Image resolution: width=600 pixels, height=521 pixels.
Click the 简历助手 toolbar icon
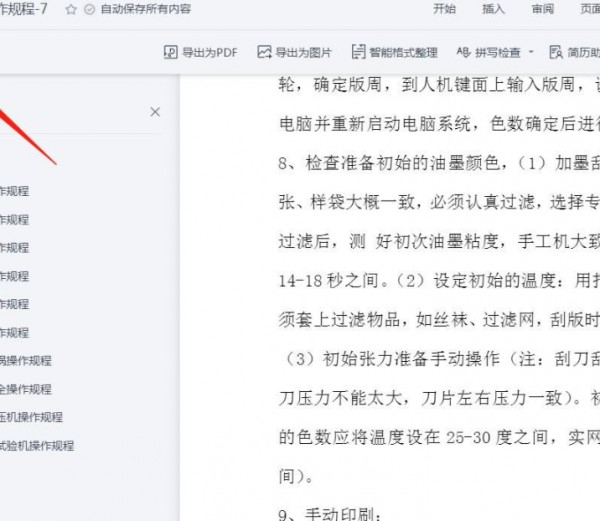(556, 52)
